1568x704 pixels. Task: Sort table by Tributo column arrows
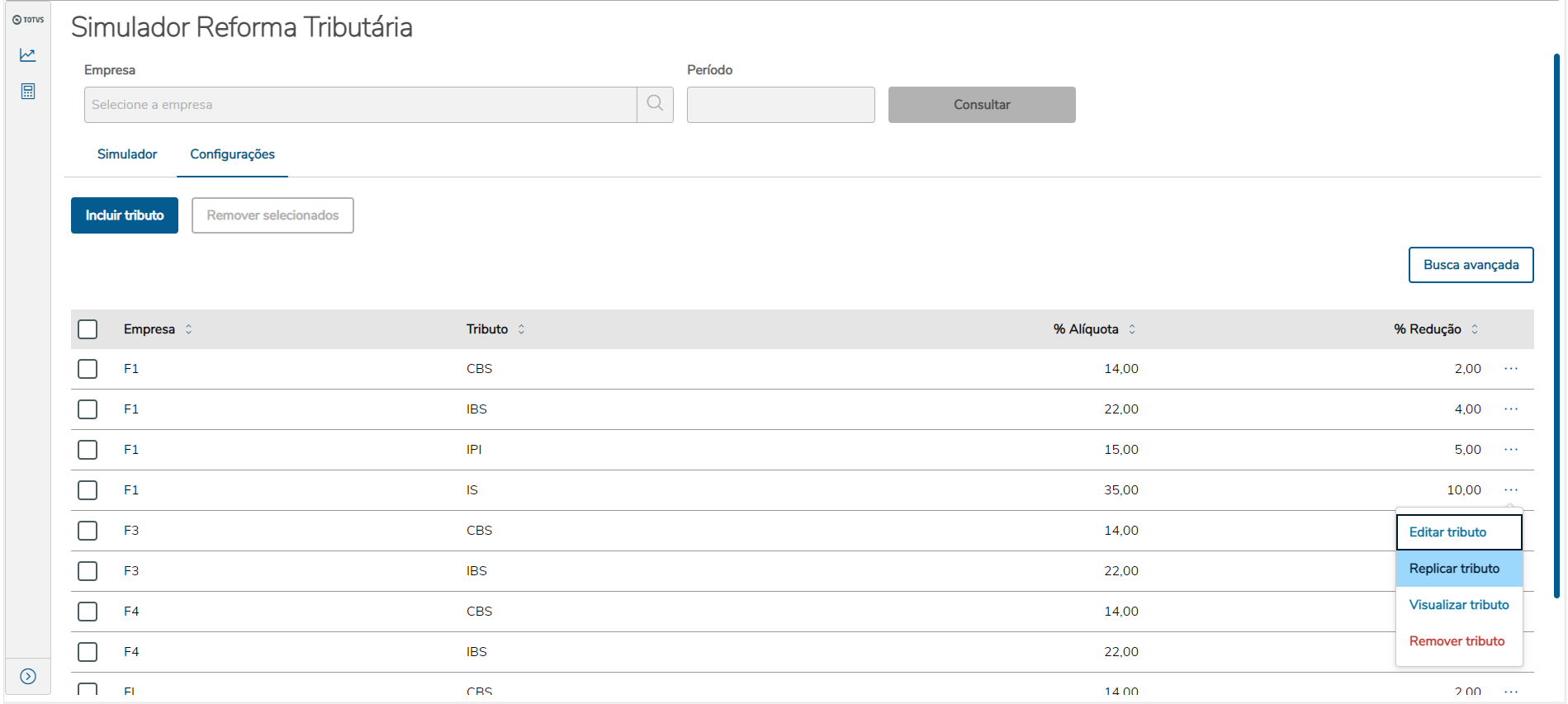pos(522,329)
